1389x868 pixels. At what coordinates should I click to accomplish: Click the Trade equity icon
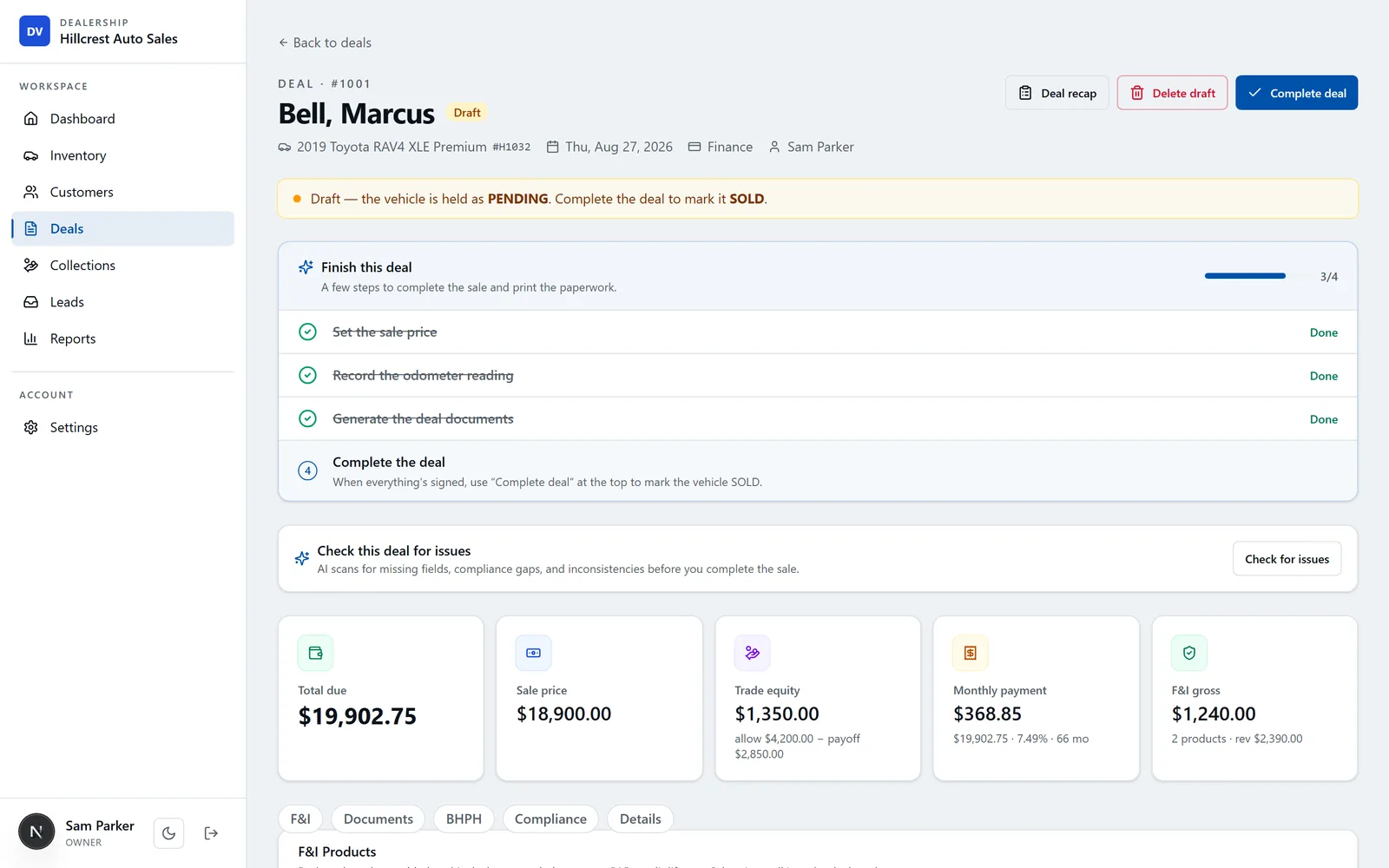click(753, 653)
